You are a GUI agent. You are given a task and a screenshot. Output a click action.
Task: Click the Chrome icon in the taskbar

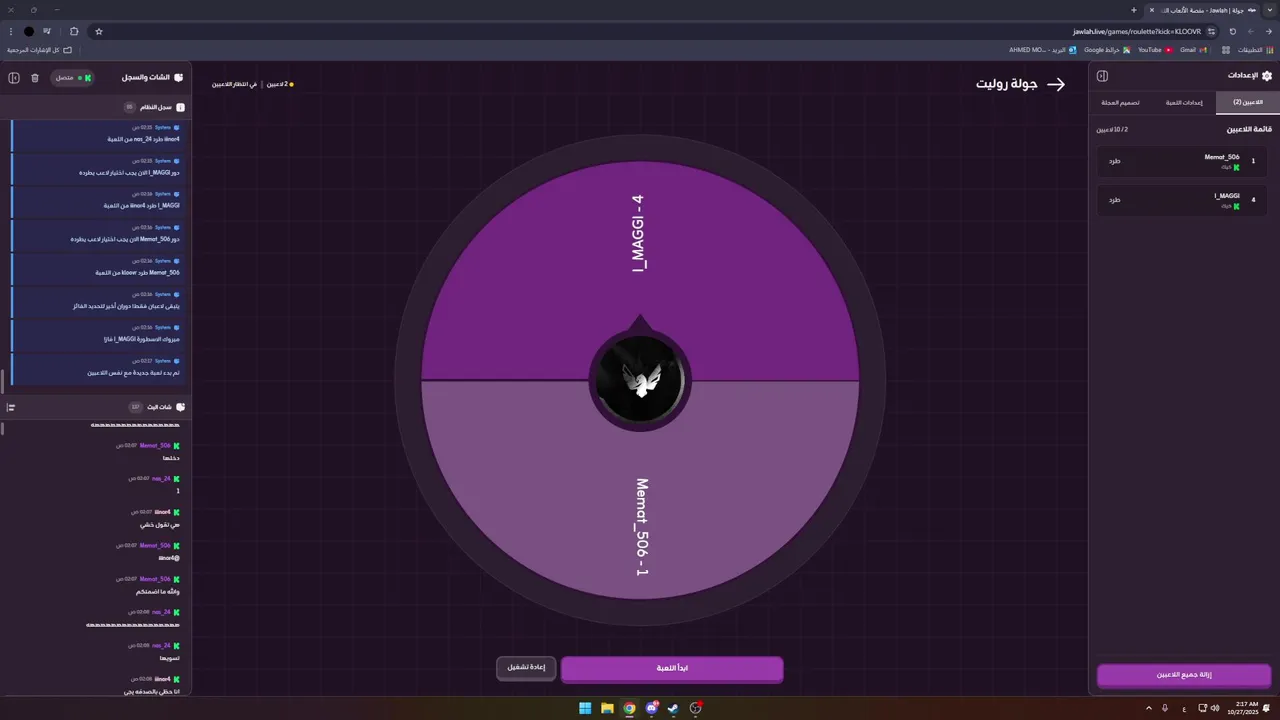click(x=629, y=708)
